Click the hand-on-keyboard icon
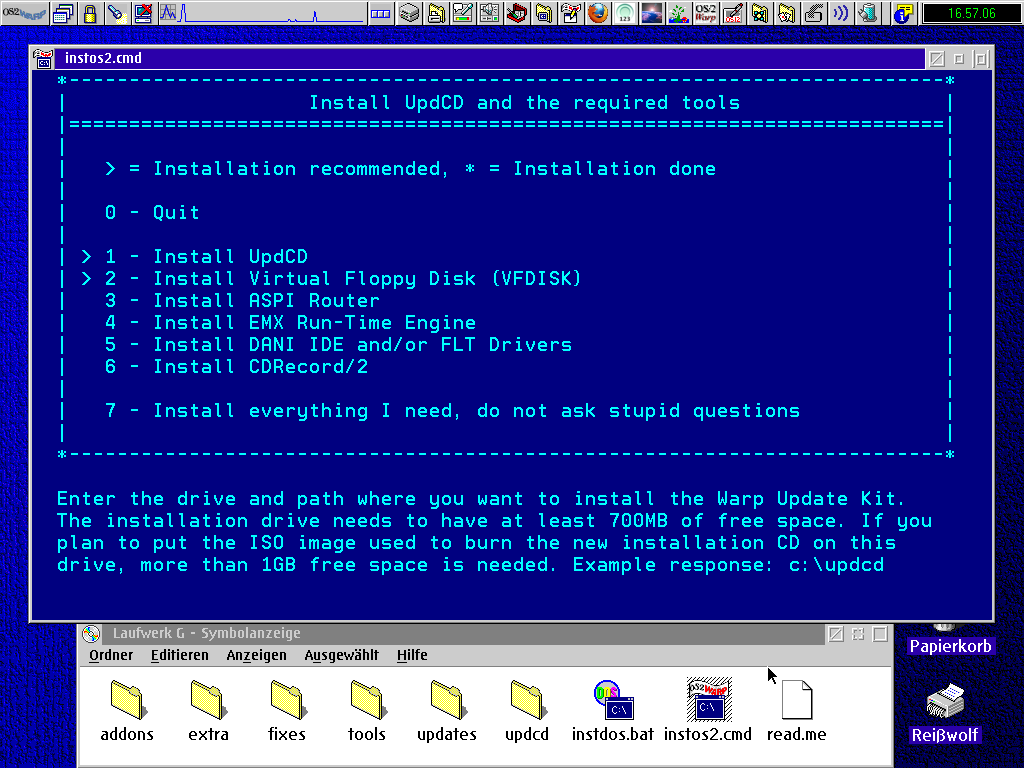1024x768 pixels. [813, 13]
